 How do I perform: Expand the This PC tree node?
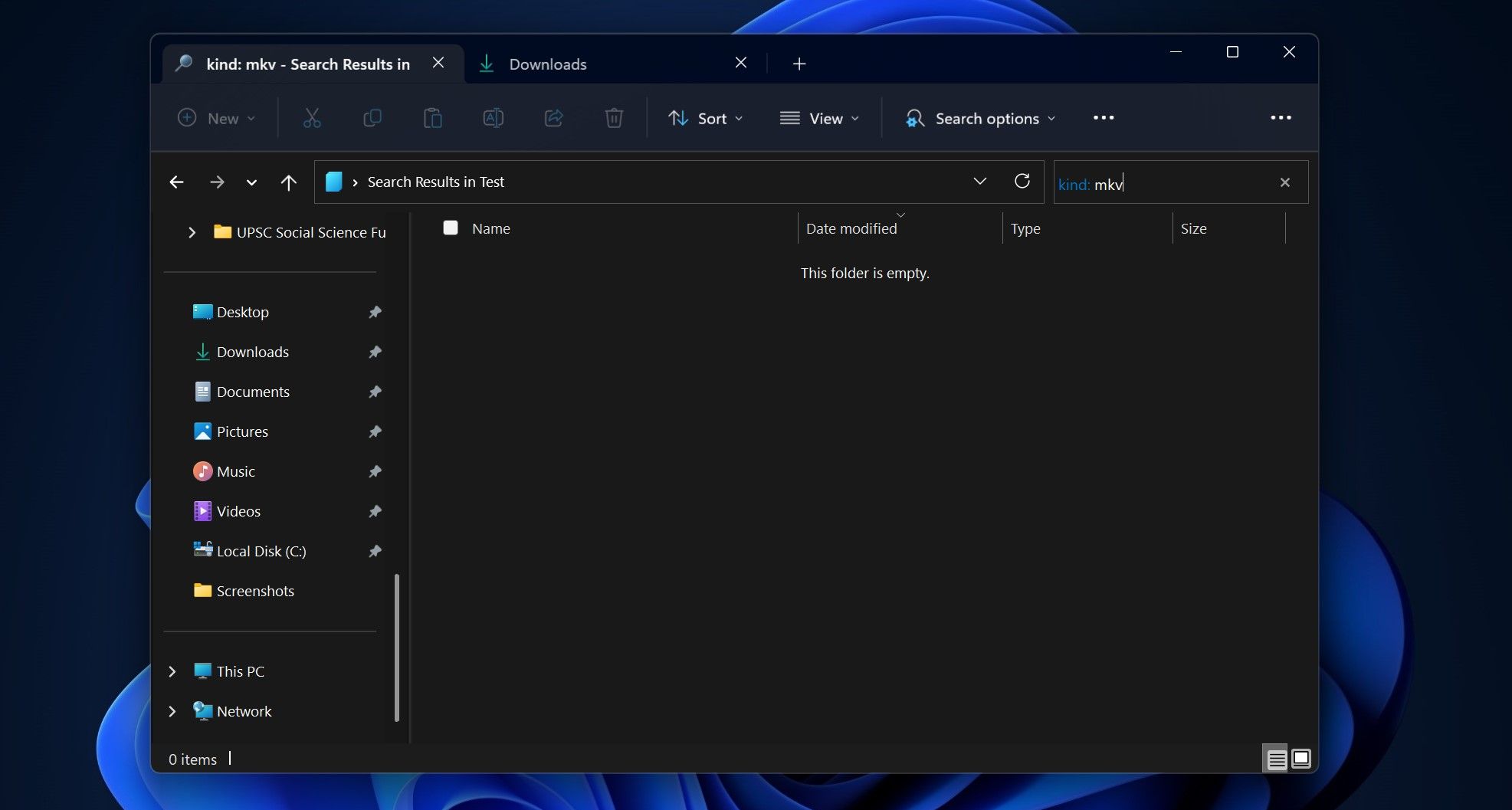point(172,671)
